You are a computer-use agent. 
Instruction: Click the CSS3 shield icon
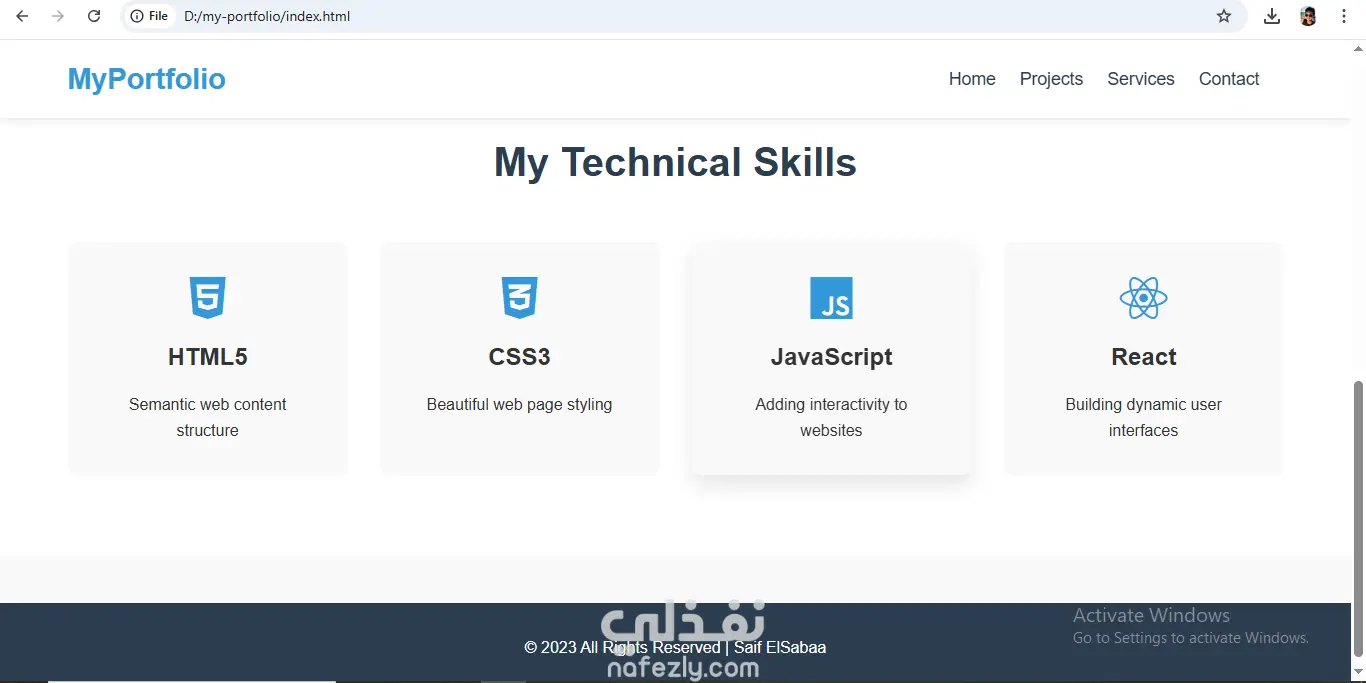click(x=520, y=298)
